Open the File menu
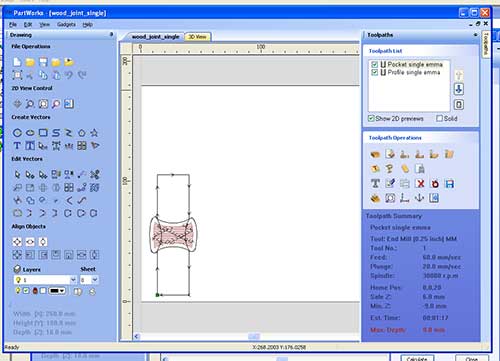This screenshot has width=500, height=361. coord(13,25)
